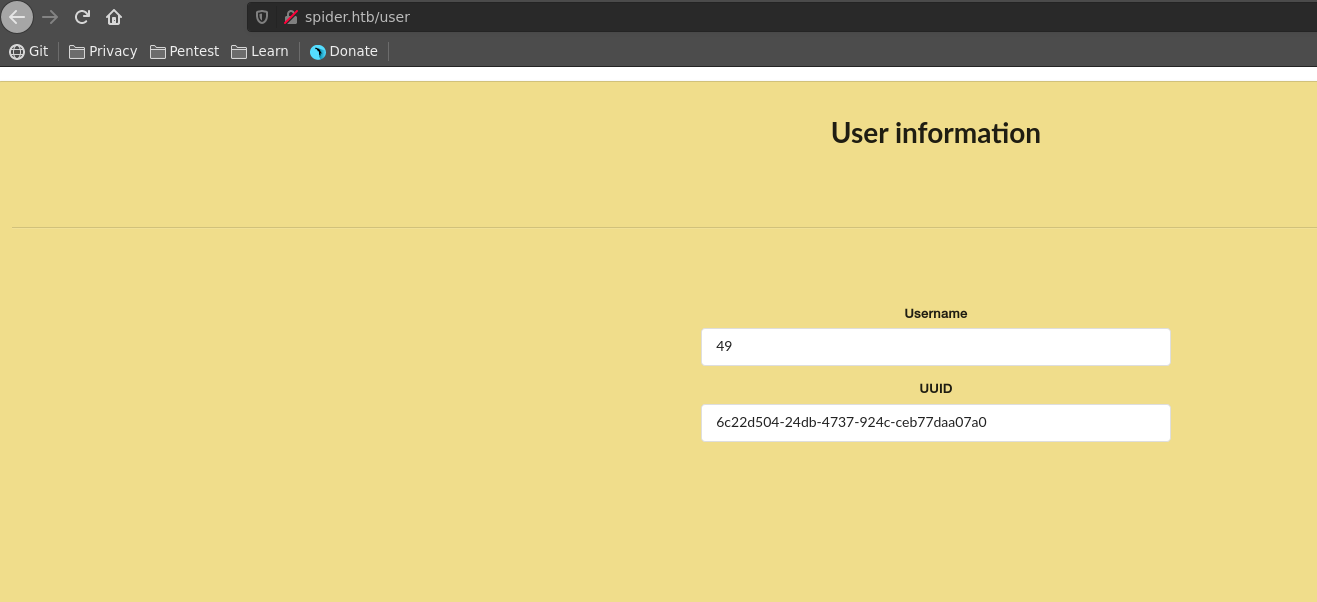
Task: Click the UUID label text
Action: [x=935, y=388]
